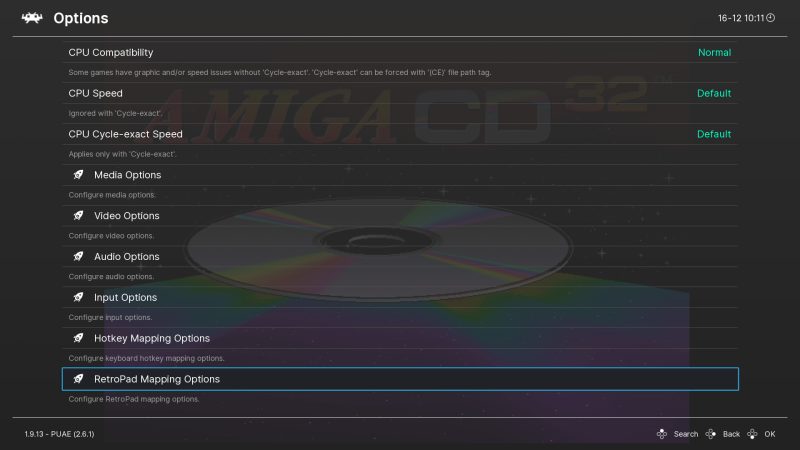Open the CPU Compatibility setting
The width and height of the screenshot is (800, 450).
tap(400, 53)
